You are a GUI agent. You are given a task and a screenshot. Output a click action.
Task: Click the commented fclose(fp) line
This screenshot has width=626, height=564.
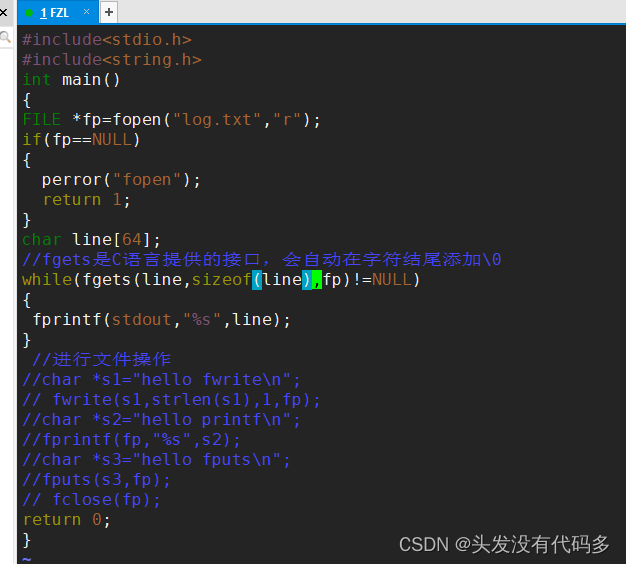click(x=92, y=499)
